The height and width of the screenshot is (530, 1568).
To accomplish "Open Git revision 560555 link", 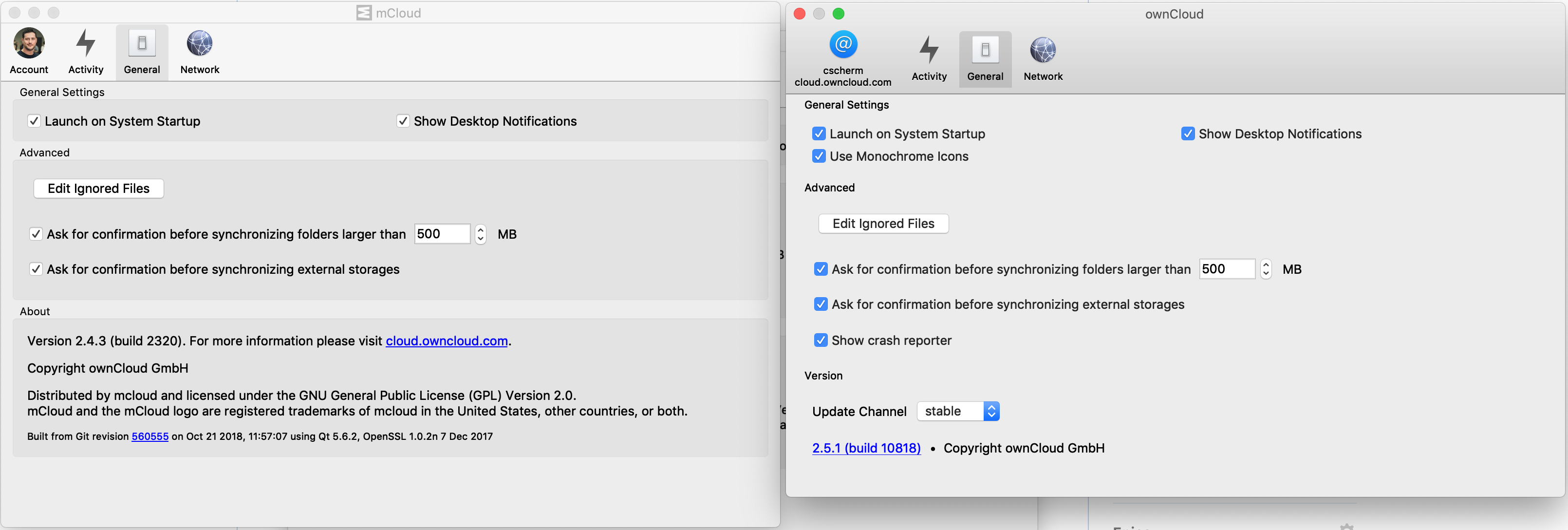I will [x=150, y=437].
